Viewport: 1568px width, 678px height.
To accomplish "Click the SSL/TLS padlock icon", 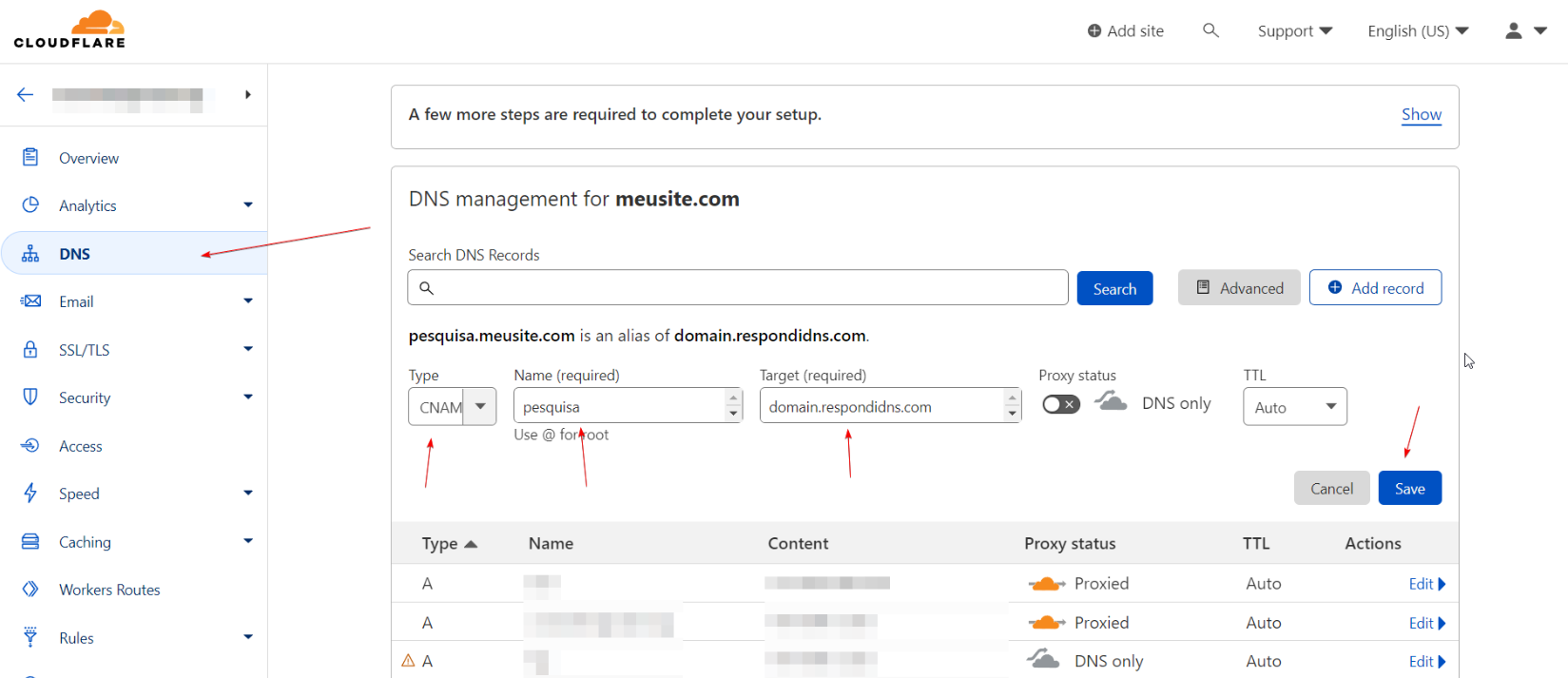I will (30, 349).
